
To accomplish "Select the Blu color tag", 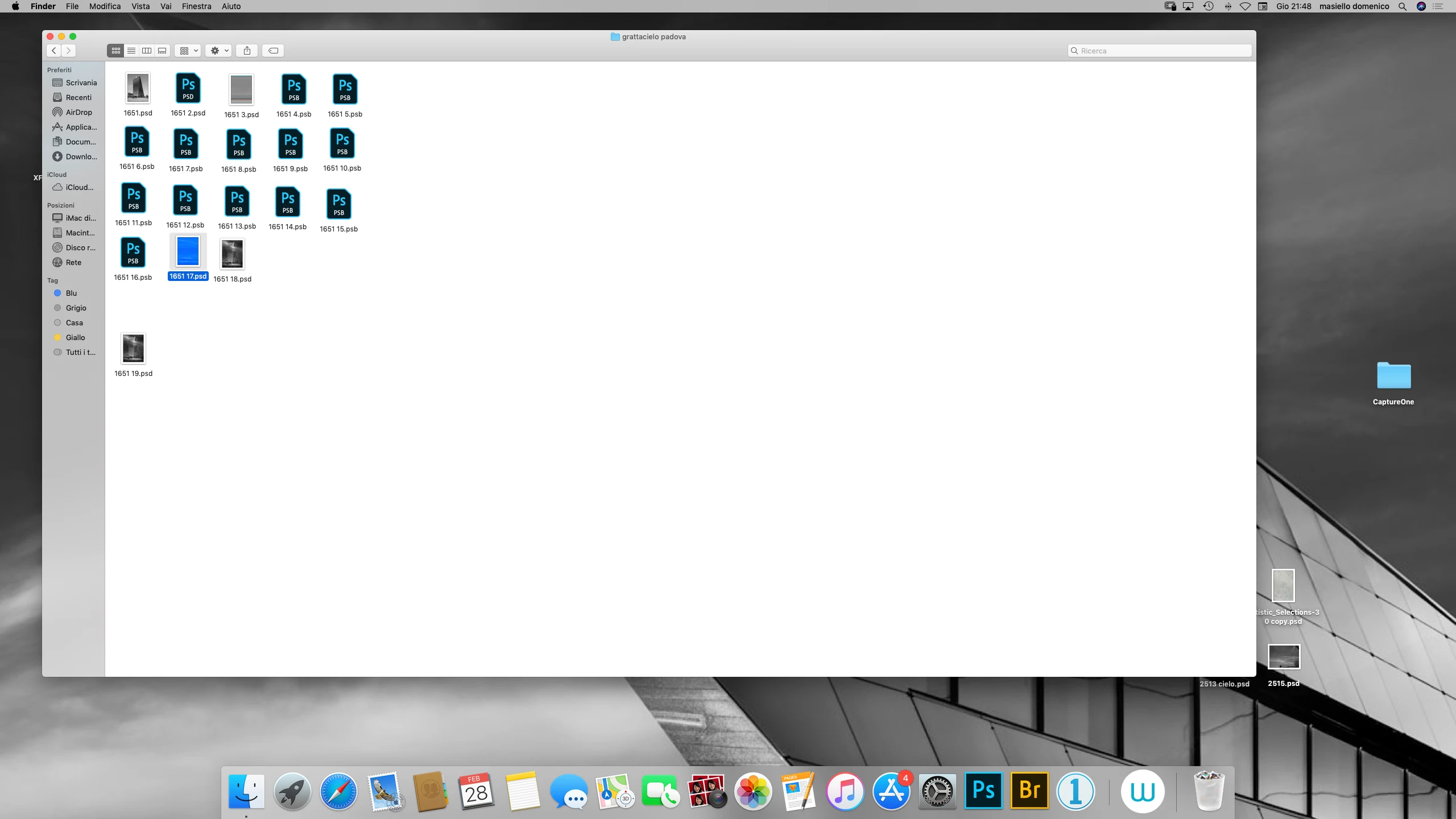I will click(71, 293).
